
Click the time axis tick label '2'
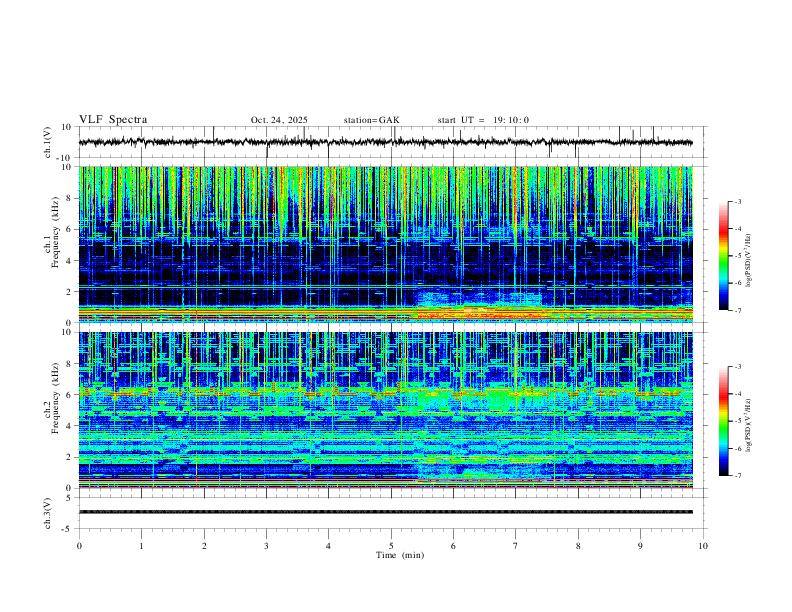[204, 546]
